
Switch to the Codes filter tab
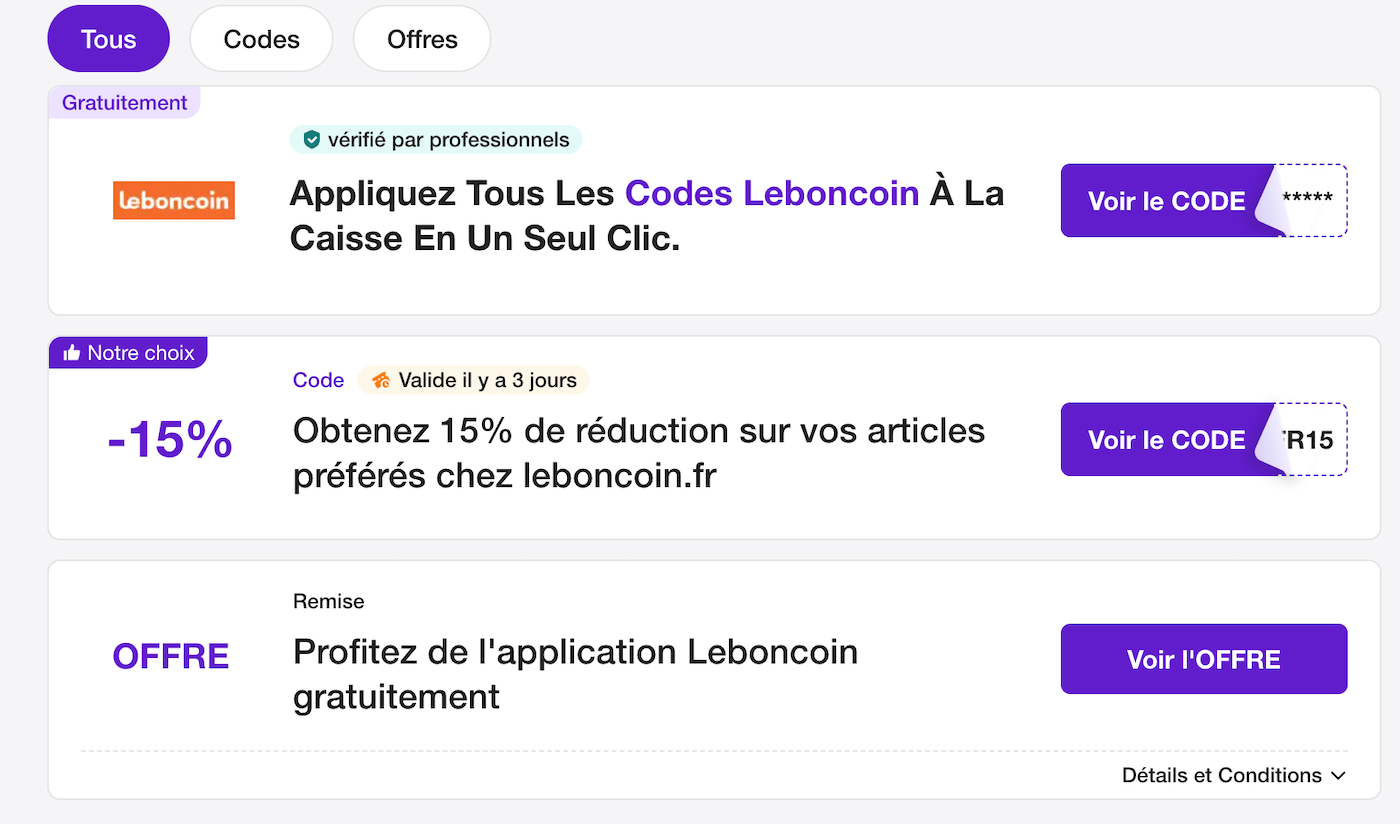(261, 39)
